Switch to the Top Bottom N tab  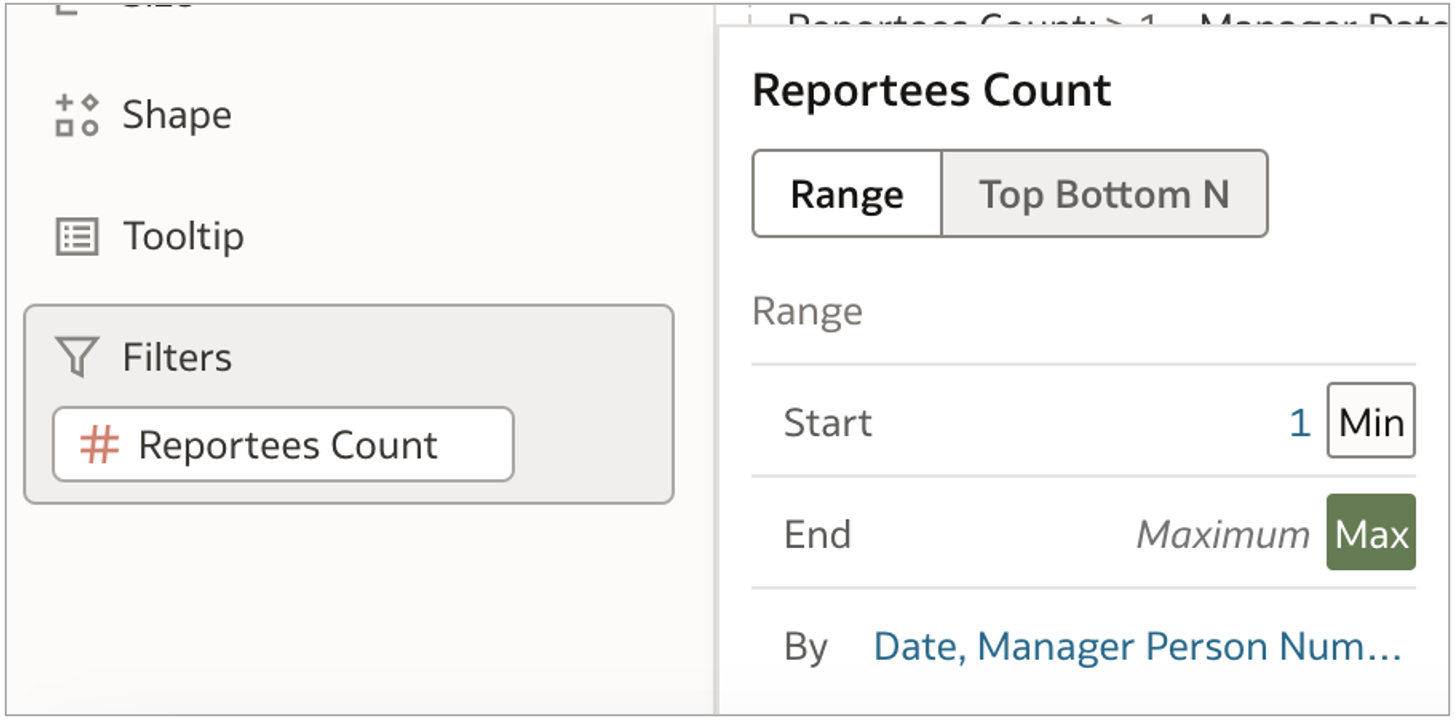point(1104,193)
